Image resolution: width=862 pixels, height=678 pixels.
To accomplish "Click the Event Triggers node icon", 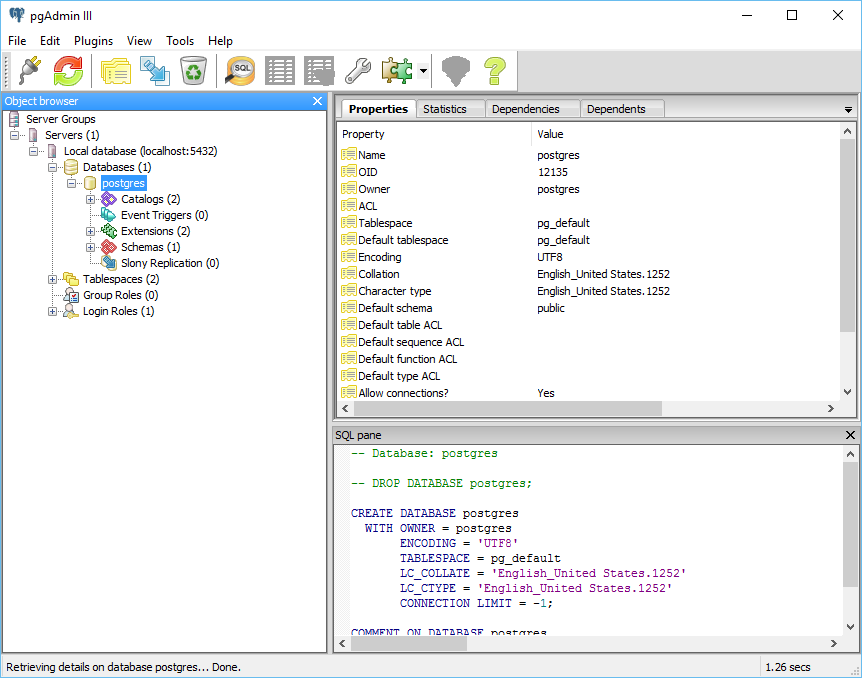I will pyautogui.click(x=108, y=215).
